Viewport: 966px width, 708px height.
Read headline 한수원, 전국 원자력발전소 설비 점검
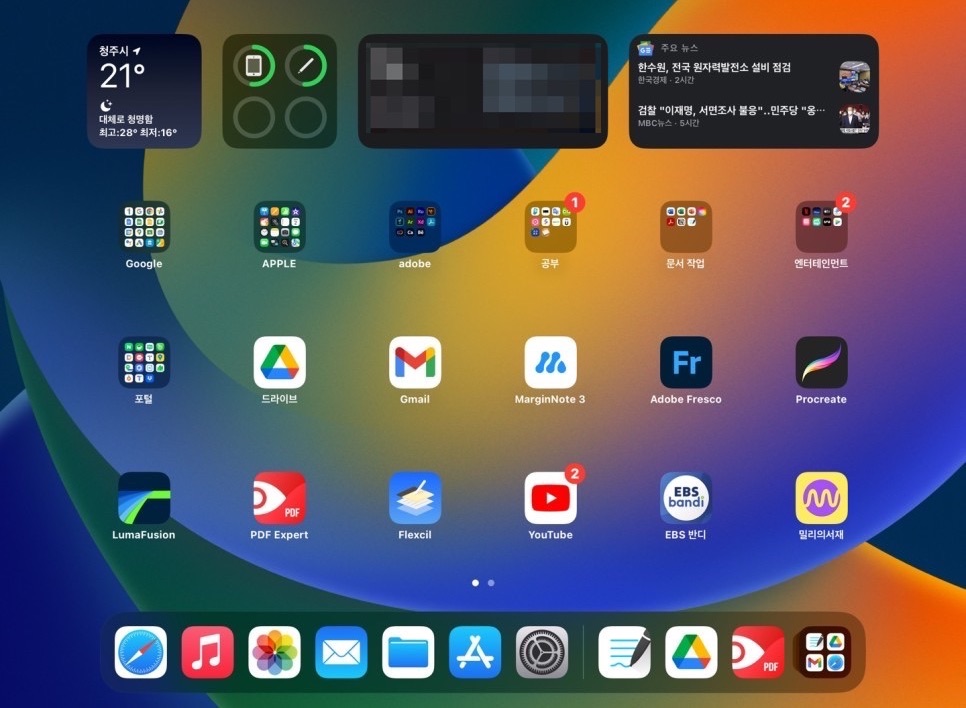714,67
